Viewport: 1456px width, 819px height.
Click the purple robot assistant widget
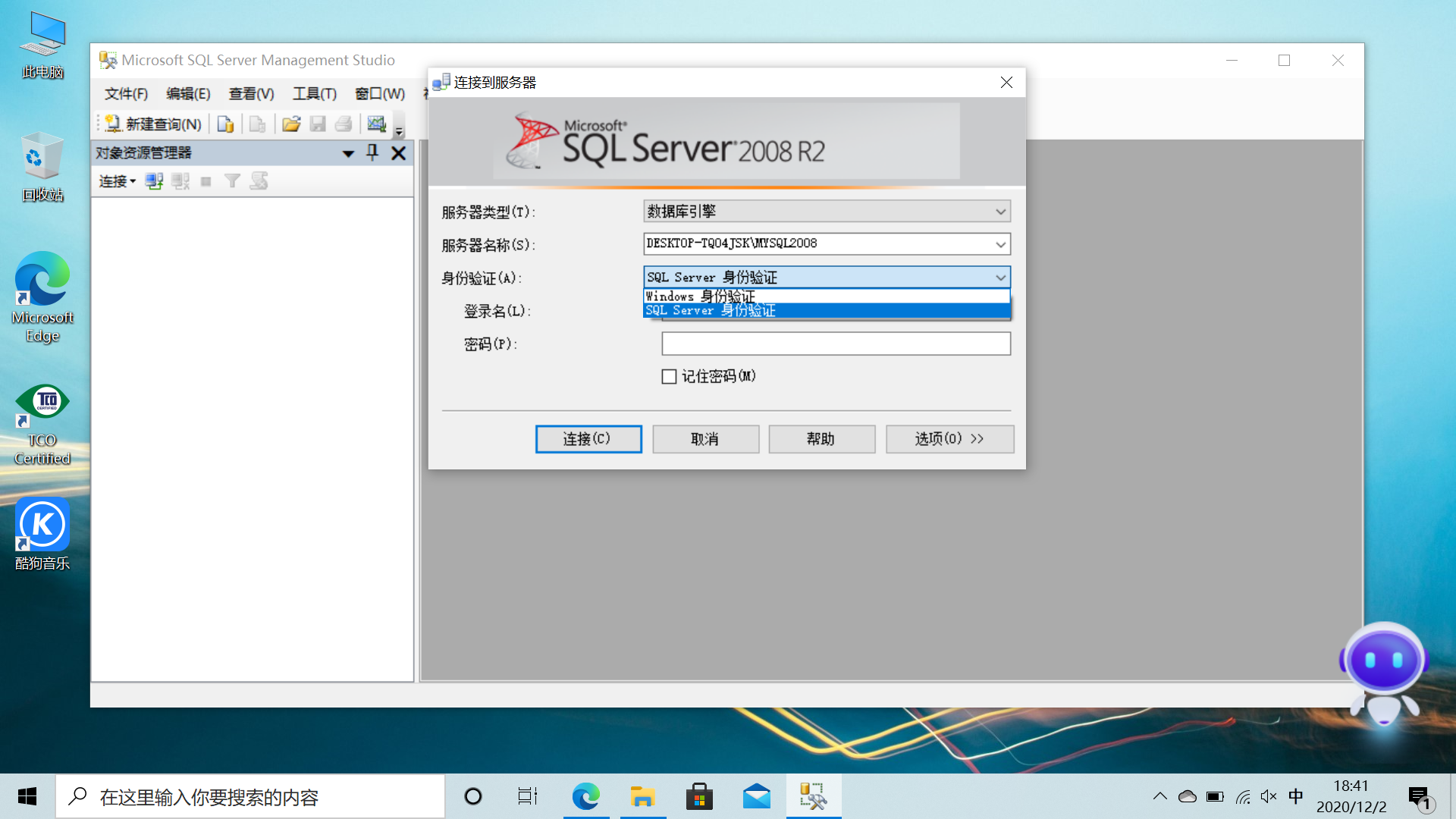[x=1384, y=673]
